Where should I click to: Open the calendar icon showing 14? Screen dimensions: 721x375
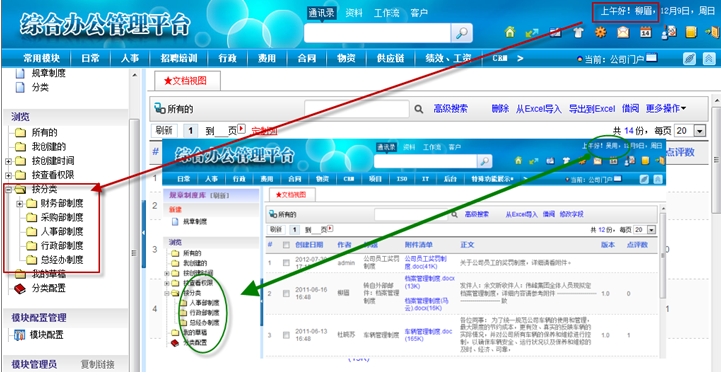pyautogui.click(x=646, y=32)
